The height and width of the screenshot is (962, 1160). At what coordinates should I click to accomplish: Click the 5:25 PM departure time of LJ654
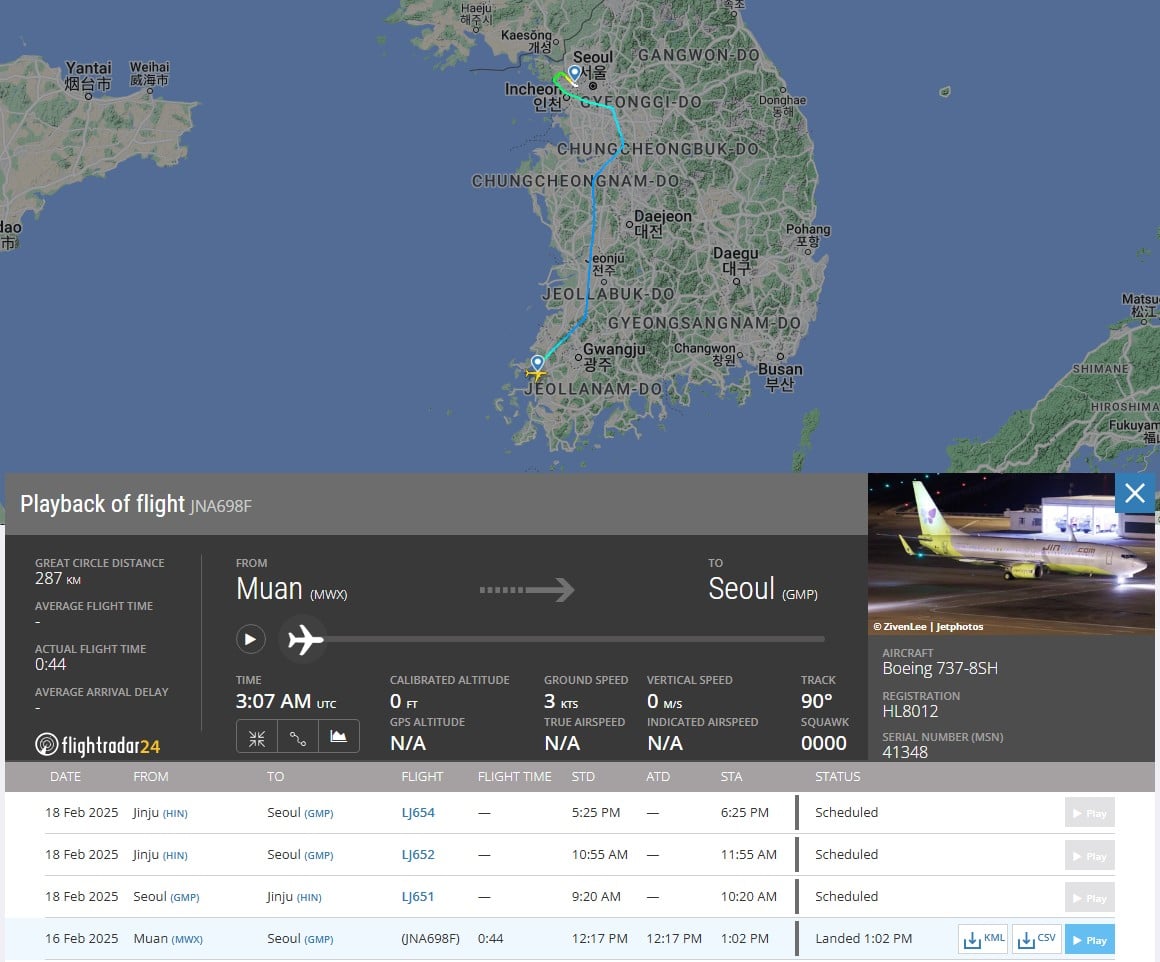tap(596, 813)
